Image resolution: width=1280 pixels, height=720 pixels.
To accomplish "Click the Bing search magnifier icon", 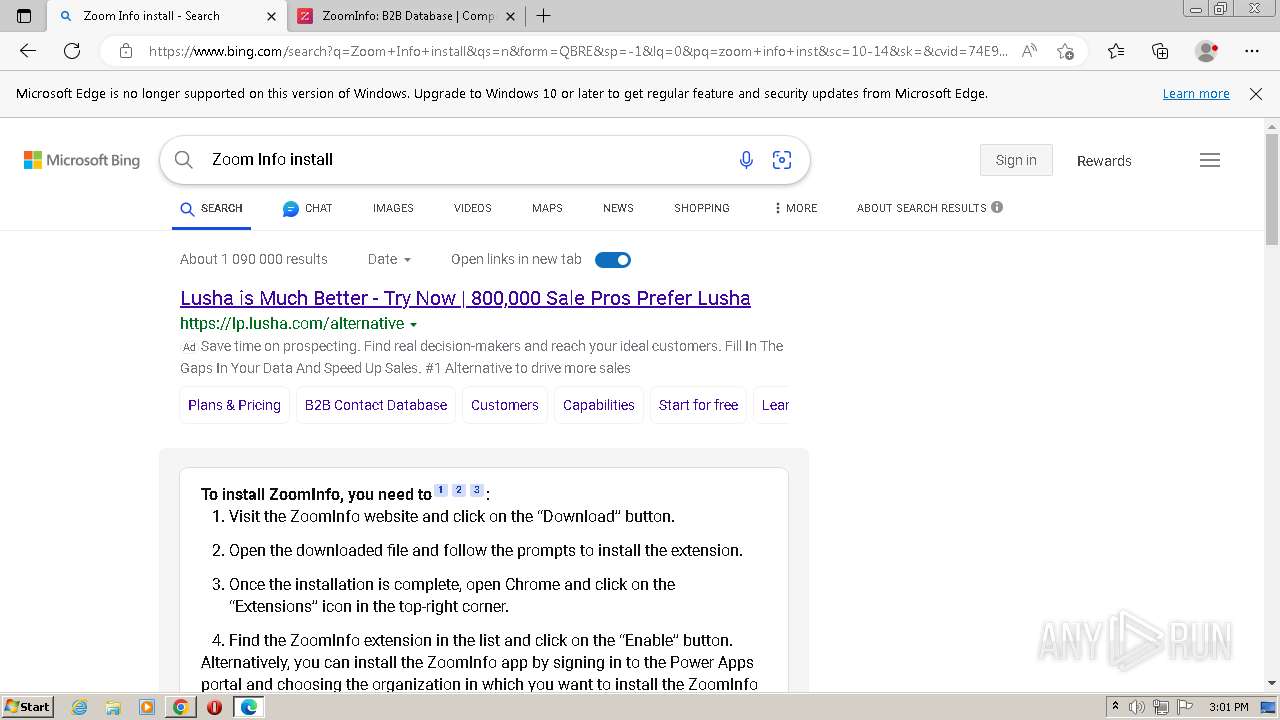I will coord(184,160).
